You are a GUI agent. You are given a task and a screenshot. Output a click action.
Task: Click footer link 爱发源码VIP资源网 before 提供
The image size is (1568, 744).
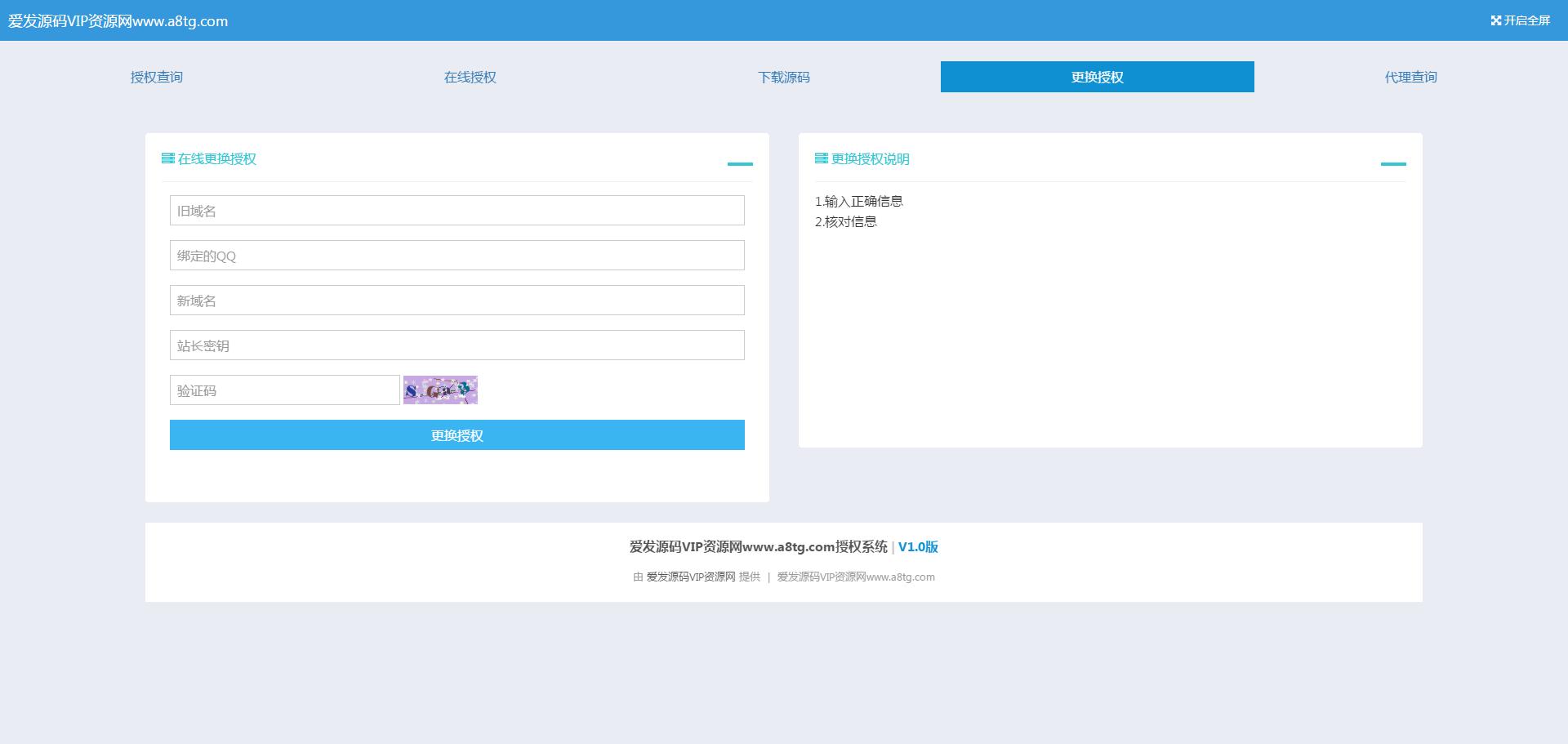coord(691,577)
